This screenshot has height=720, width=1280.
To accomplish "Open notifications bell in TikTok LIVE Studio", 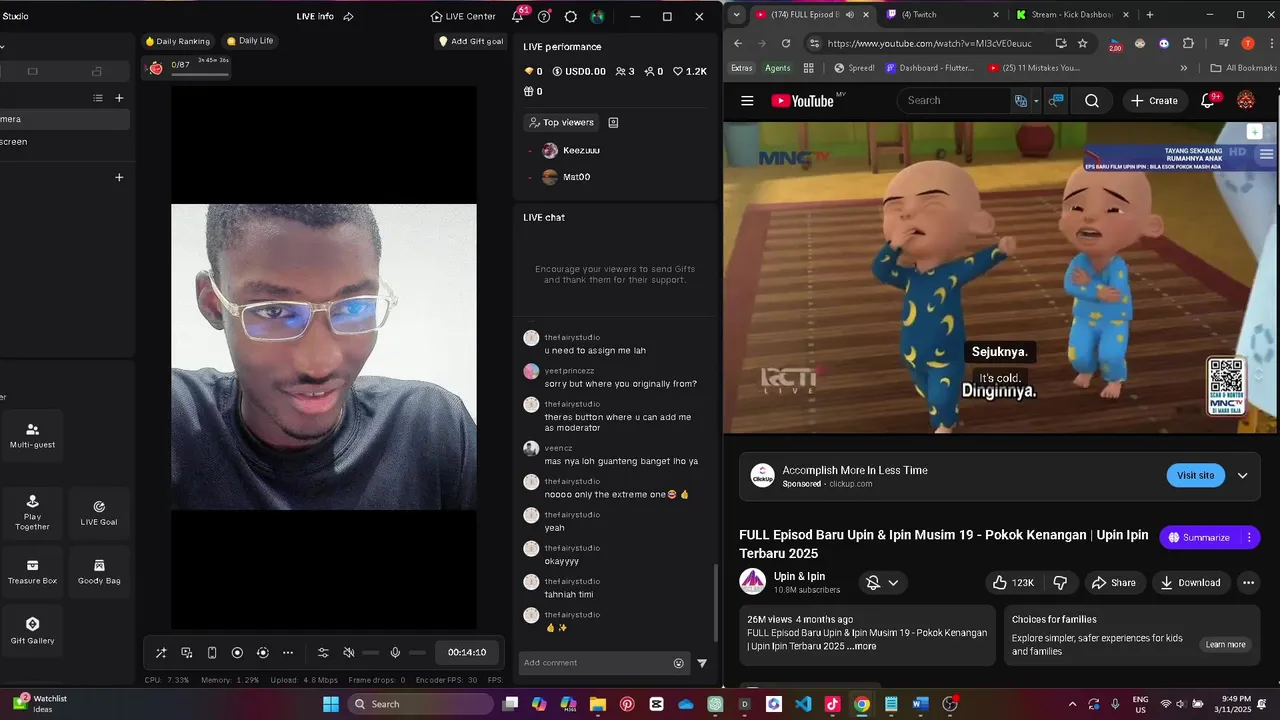I will tap(518, 16).
